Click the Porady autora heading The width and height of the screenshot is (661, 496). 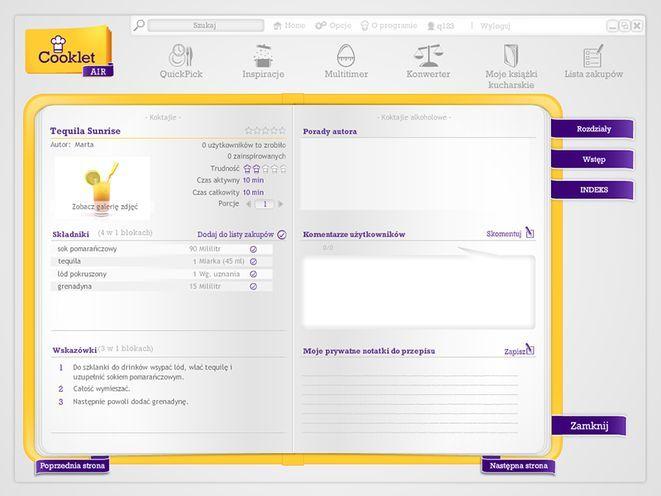click(x=330, y=131)
